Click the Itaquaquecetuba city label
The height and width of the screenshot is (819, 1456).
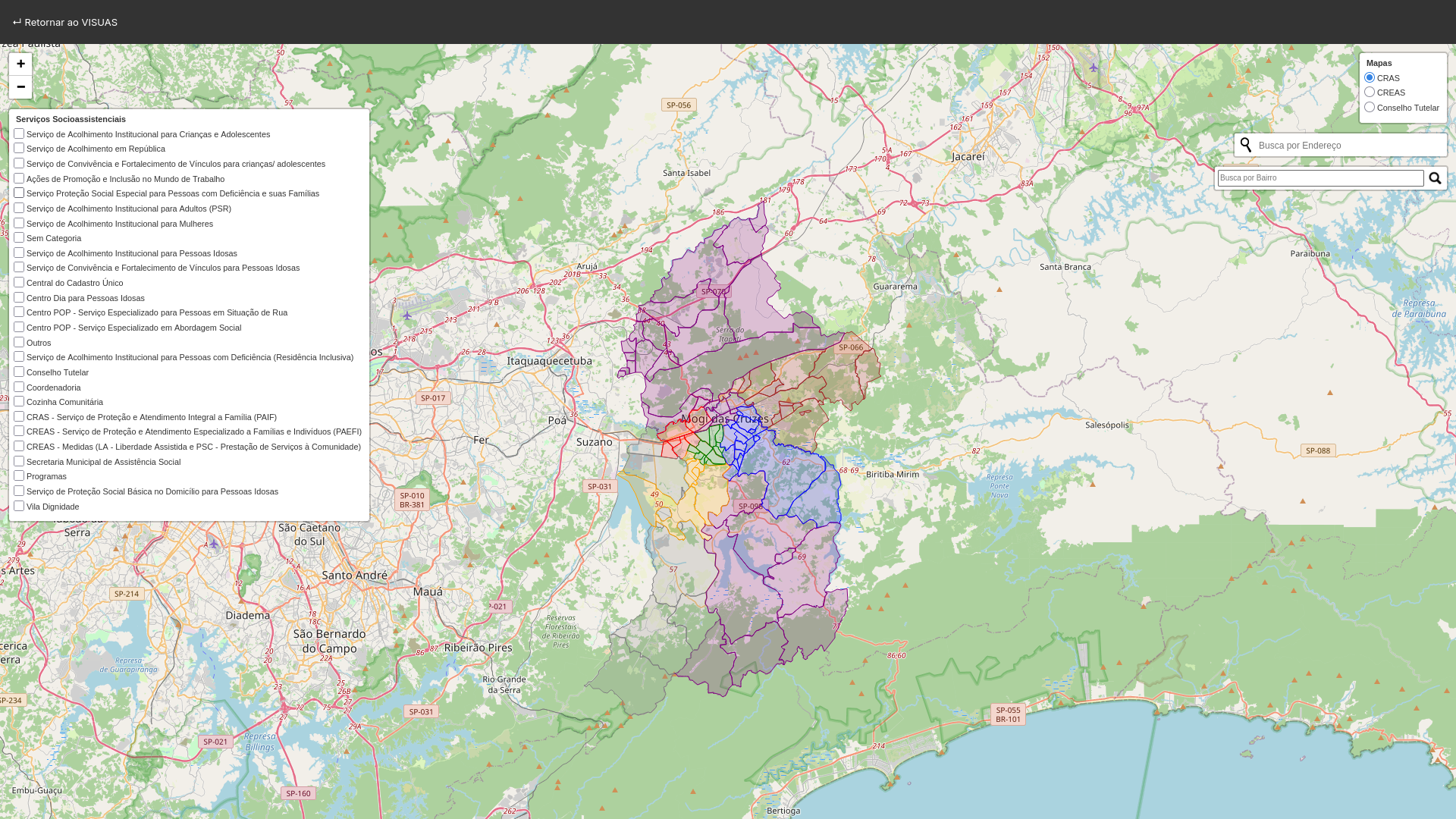(550, 361)
